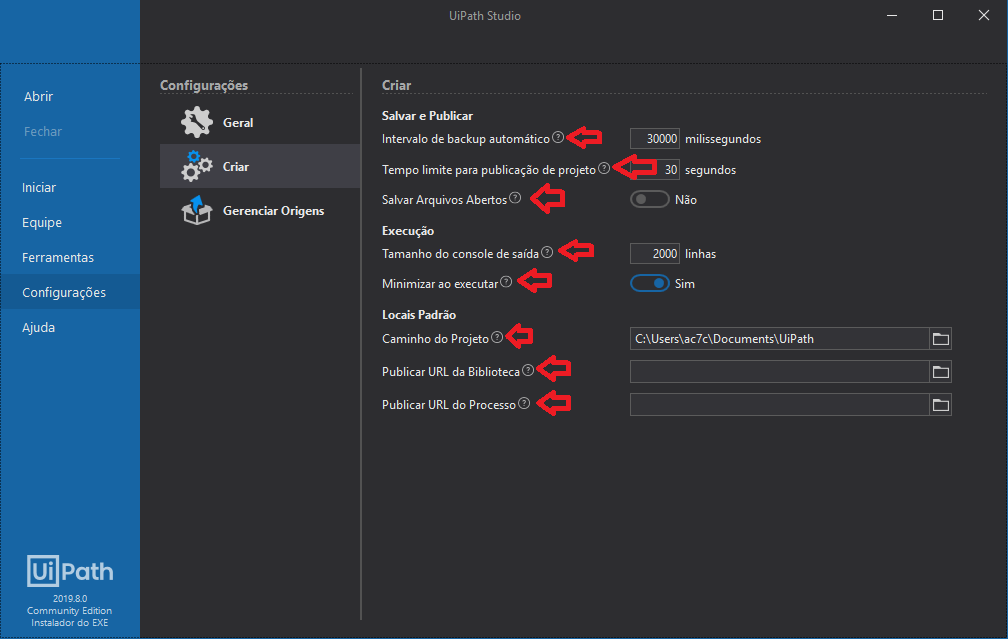Click help icon beside Intervalo de backup automático

[558, 137]
